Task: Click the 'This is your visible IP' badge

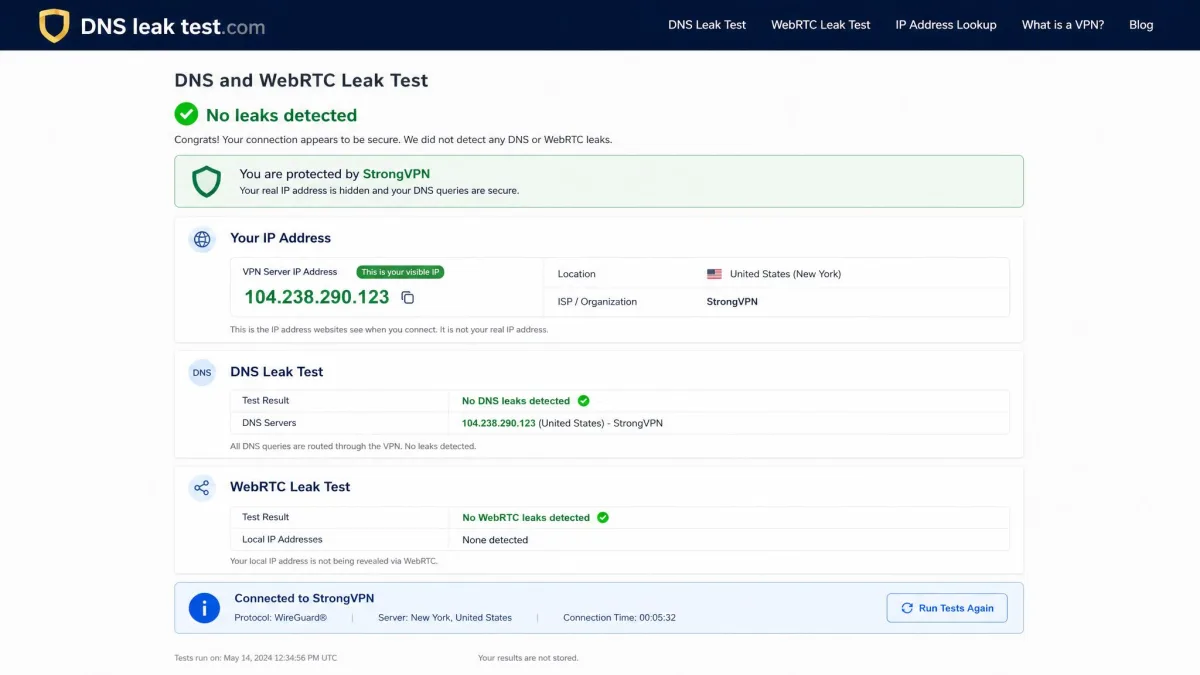Action: (x=400, y=272)
